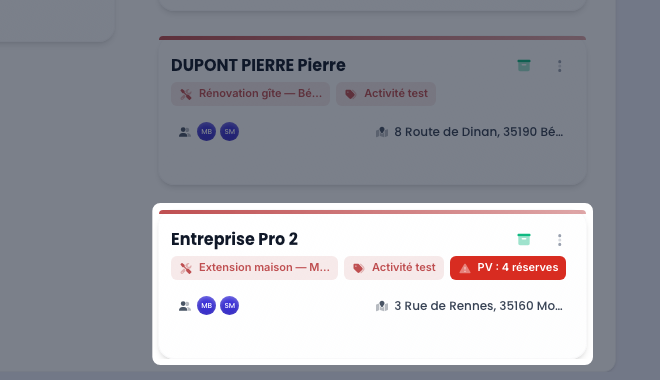Click the MB avatar on the DUPONT PIERRE card
Screen dimensions: 660x380
click(206, 132)
